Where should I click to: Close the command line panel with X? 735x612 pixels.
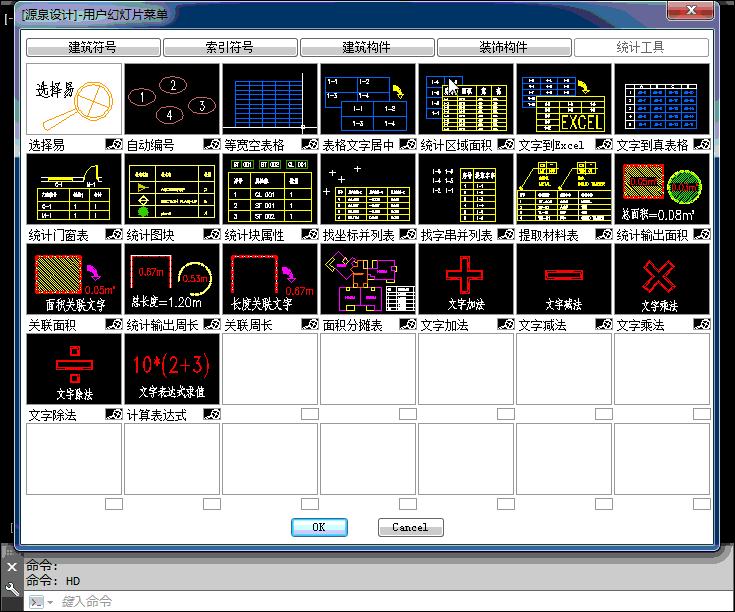[12, 567]
